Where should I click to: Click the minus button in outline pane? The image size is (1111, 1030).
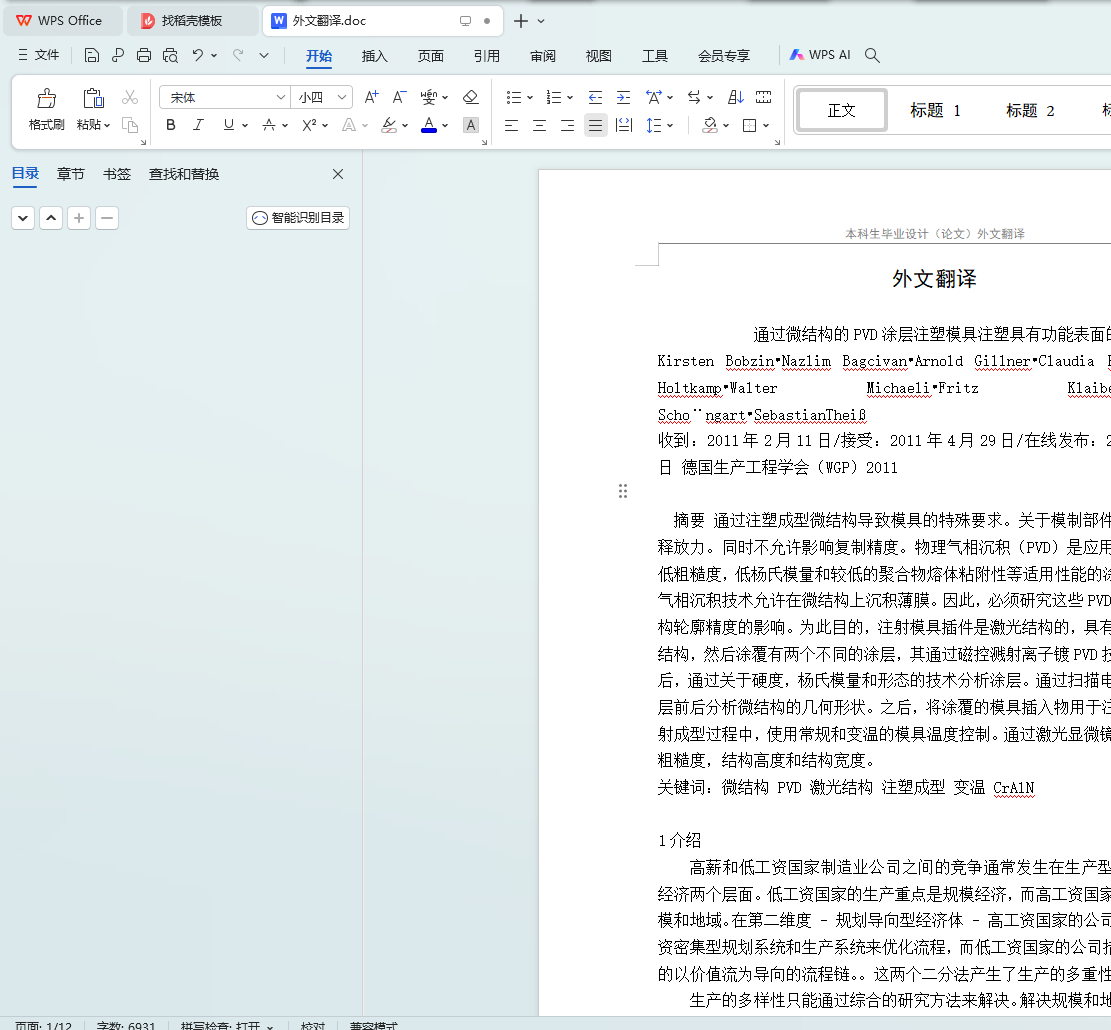click(107, 218)
